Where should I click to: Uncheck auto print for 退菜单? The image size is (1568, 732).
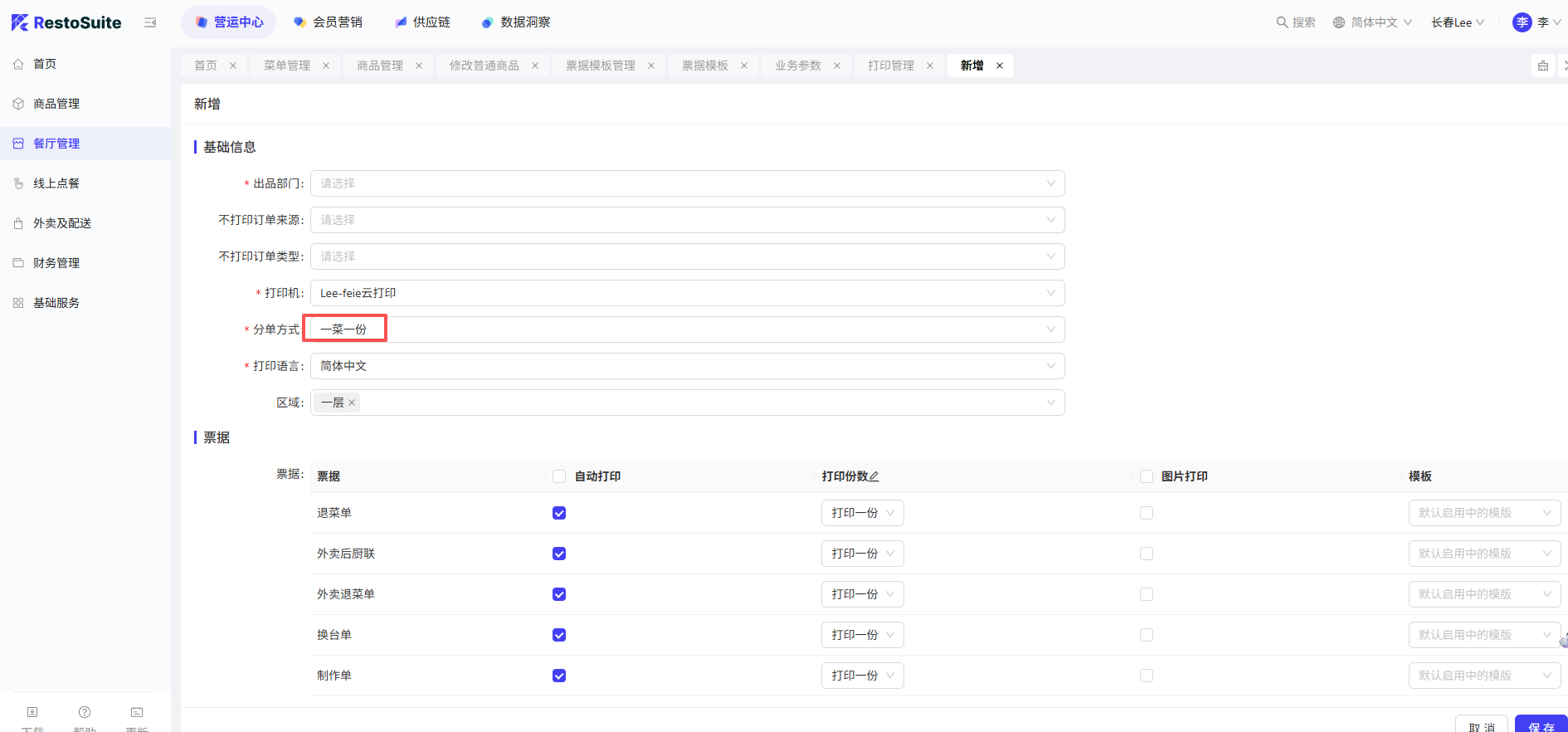click(559, 513)
